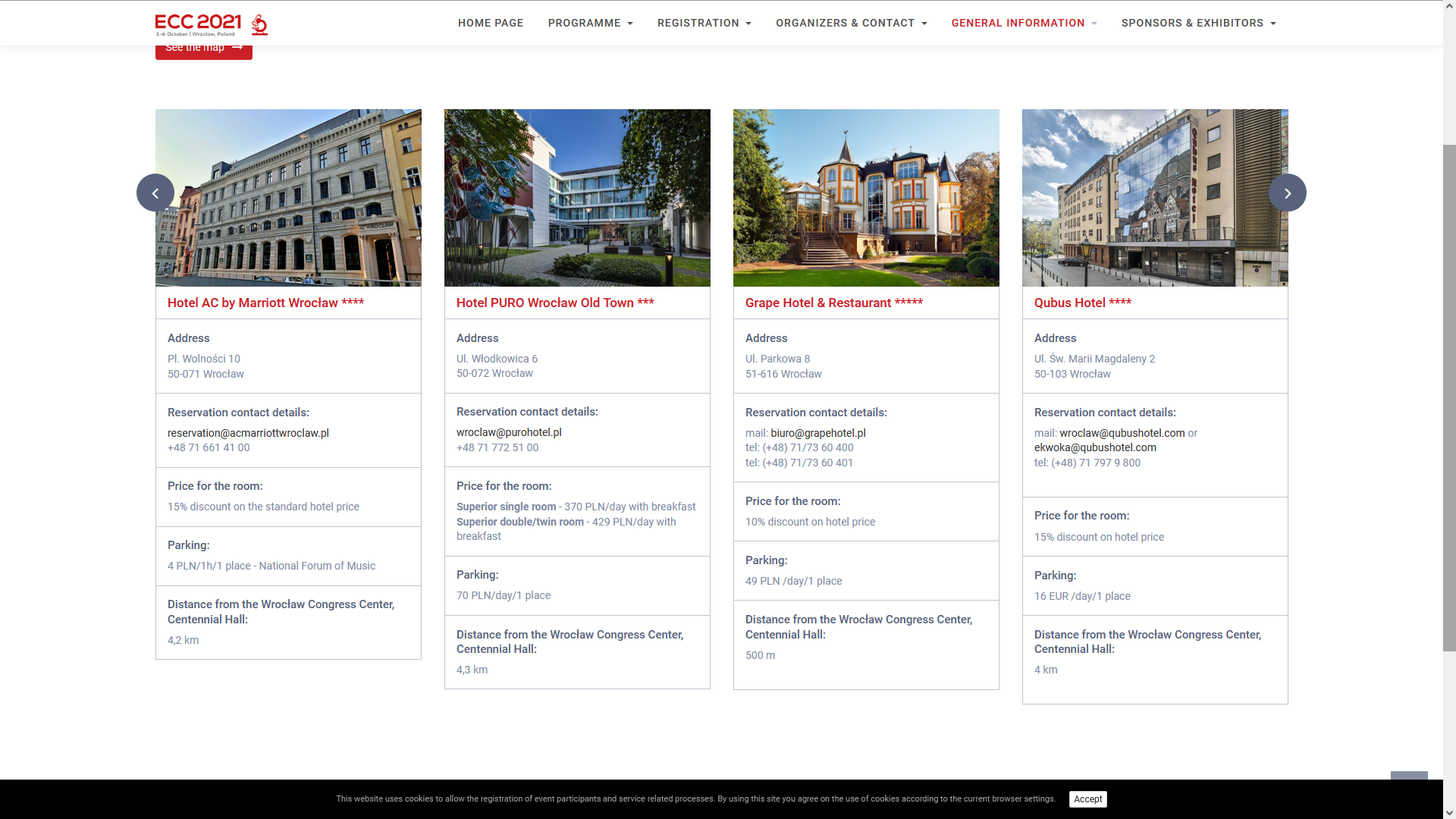The image size is (1456, 819).
Task: Open Sponsors & Exhibitors dropdown
Action: 1198,23
